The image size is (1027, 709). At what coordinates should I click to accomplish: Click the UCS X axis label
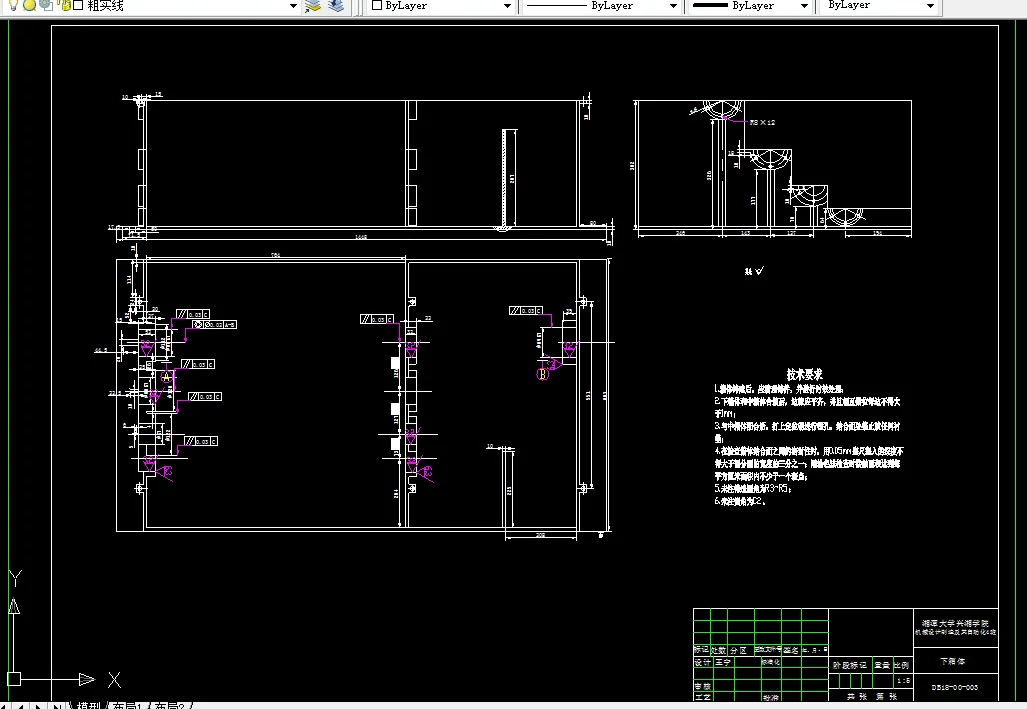114,680
